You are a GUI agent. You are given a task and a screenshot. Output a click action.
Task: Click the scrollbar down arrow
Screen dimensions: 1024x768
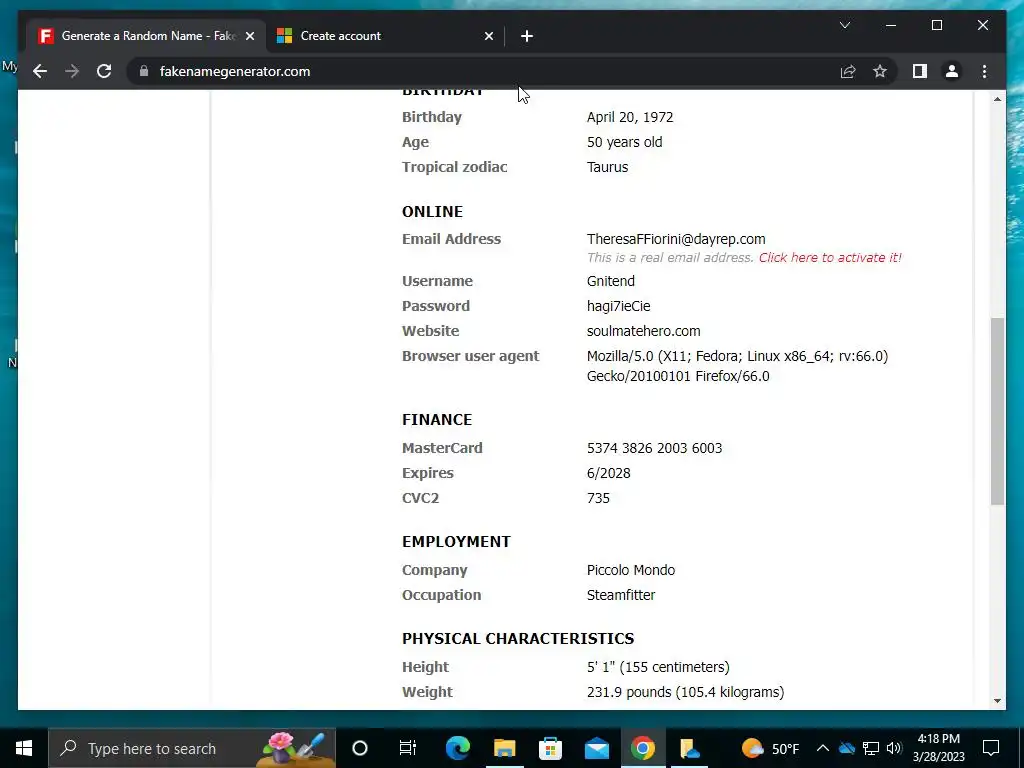[997, 701]
